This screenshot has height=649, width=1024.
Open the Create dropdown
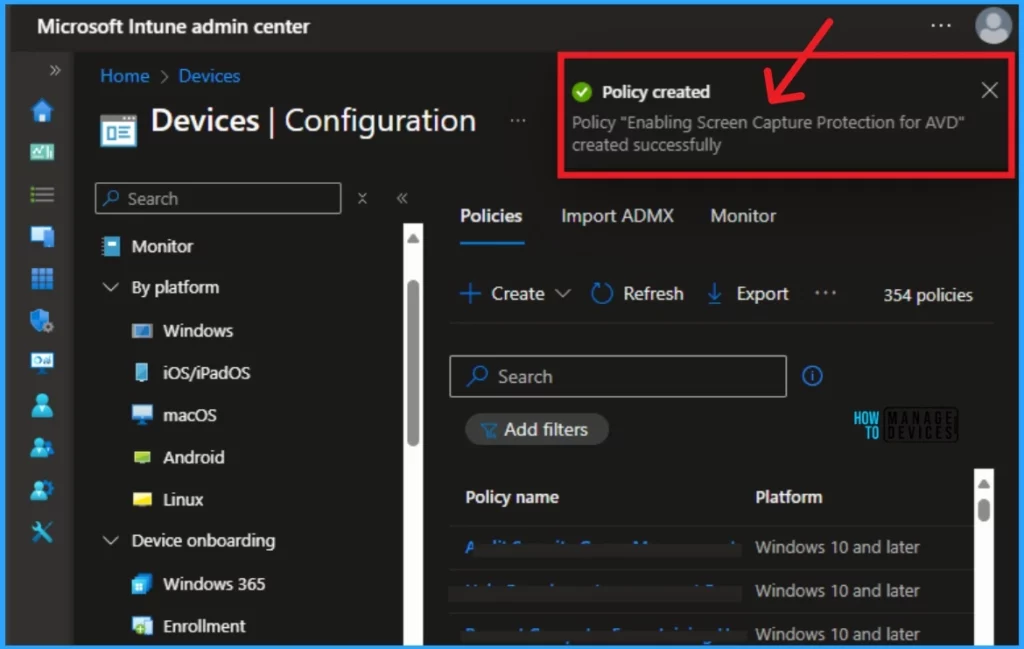[515, 294]
